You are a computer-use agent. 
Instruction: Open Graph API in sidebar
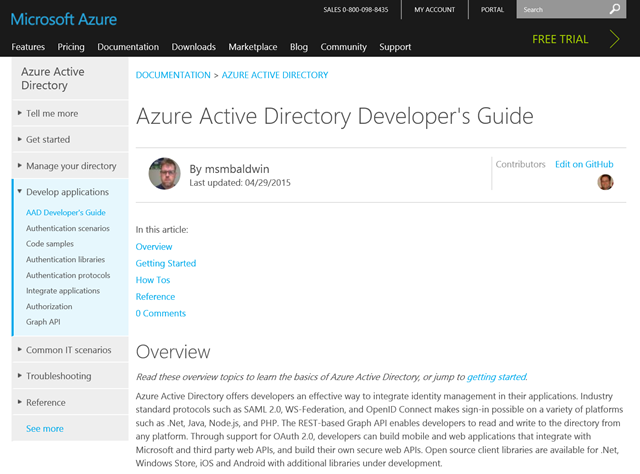[43, 322]
